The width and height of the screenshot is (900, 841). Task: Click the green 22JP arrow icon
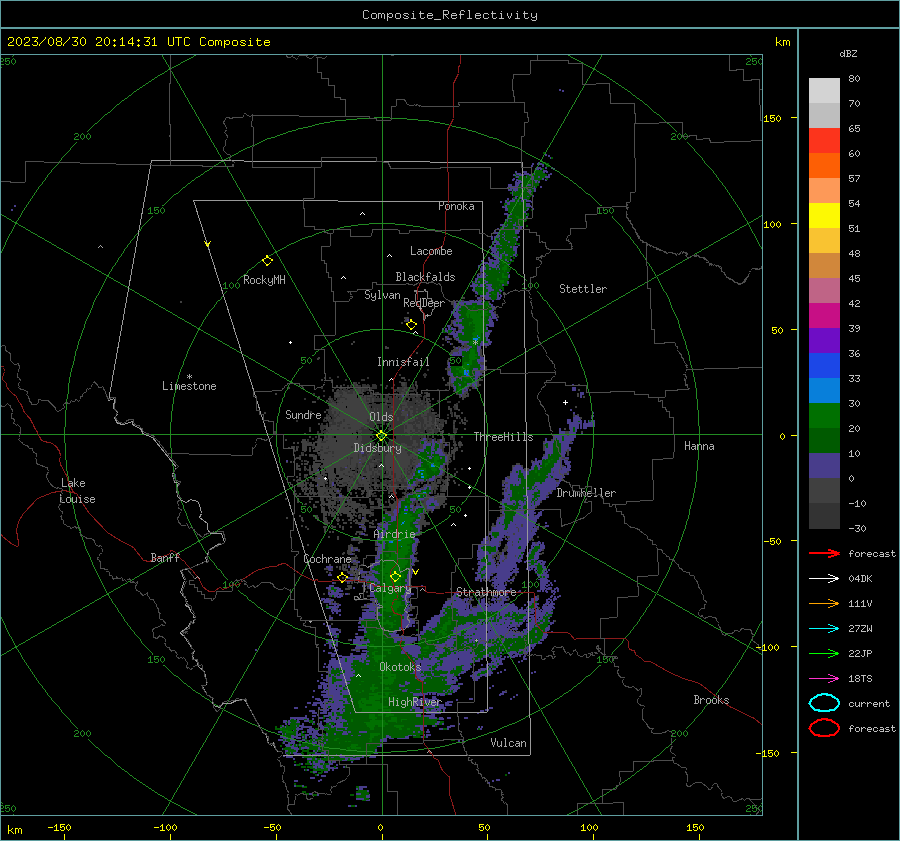coord(824,653)
